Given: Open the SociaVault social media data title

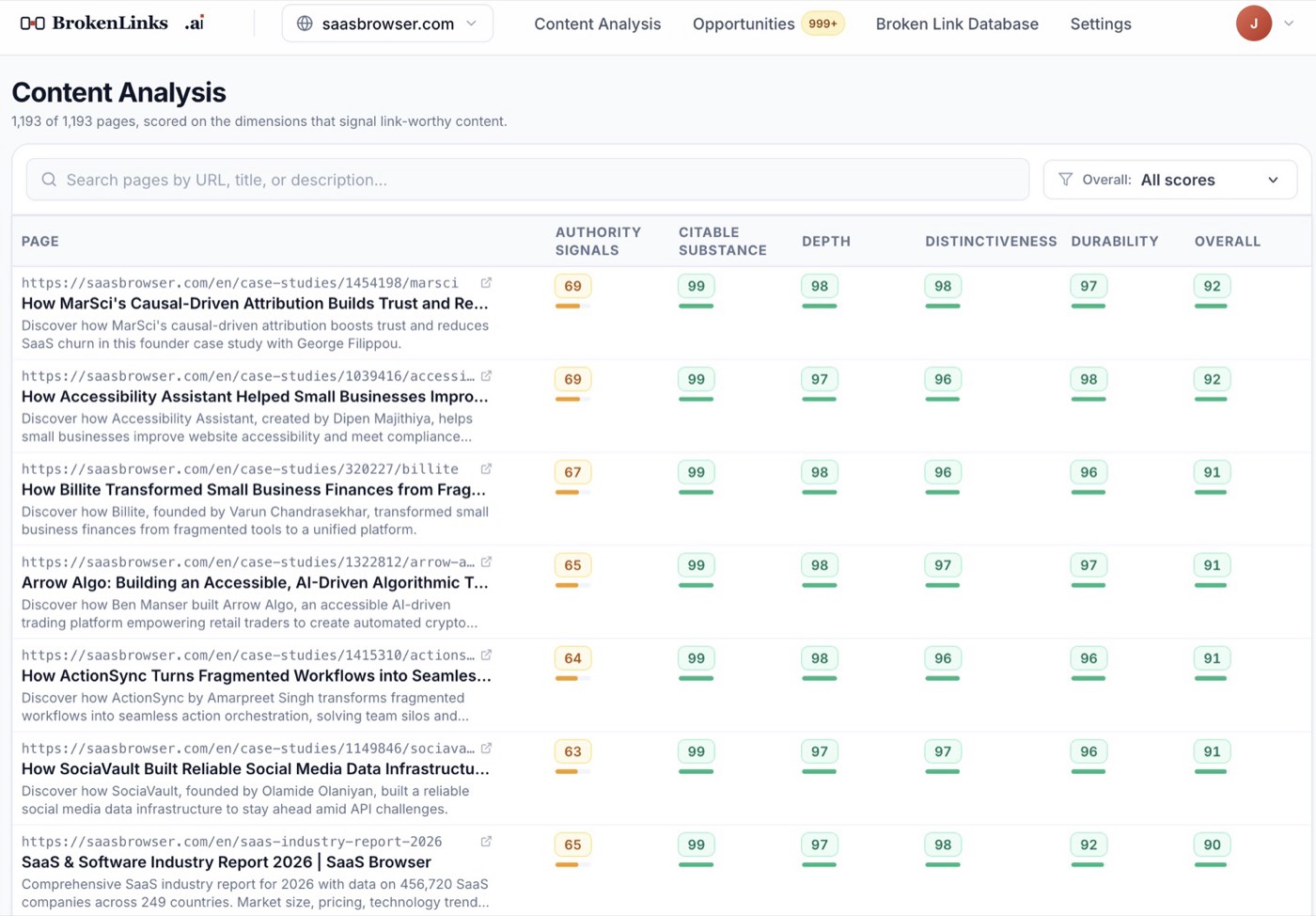Looking at the screenshot, I should tap(256, 769).
